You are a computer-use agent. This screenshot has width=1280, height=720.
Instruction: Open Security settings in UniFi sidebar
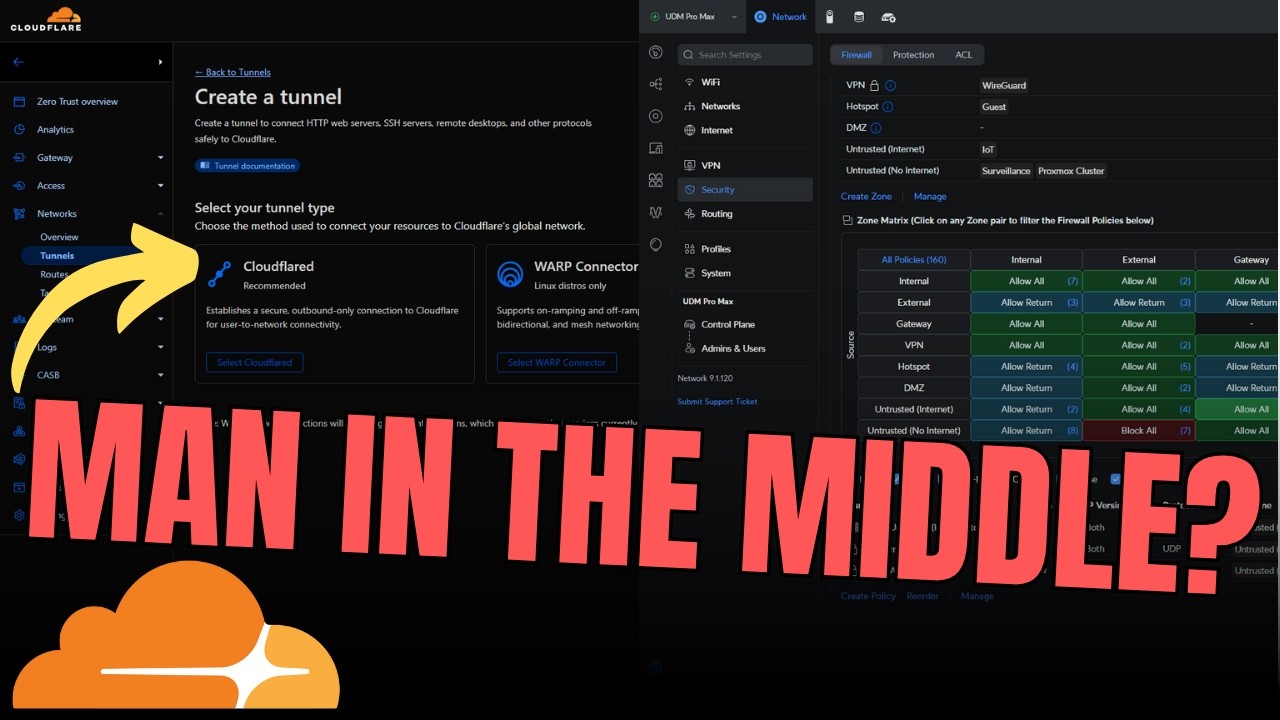[x=745, y=190]
